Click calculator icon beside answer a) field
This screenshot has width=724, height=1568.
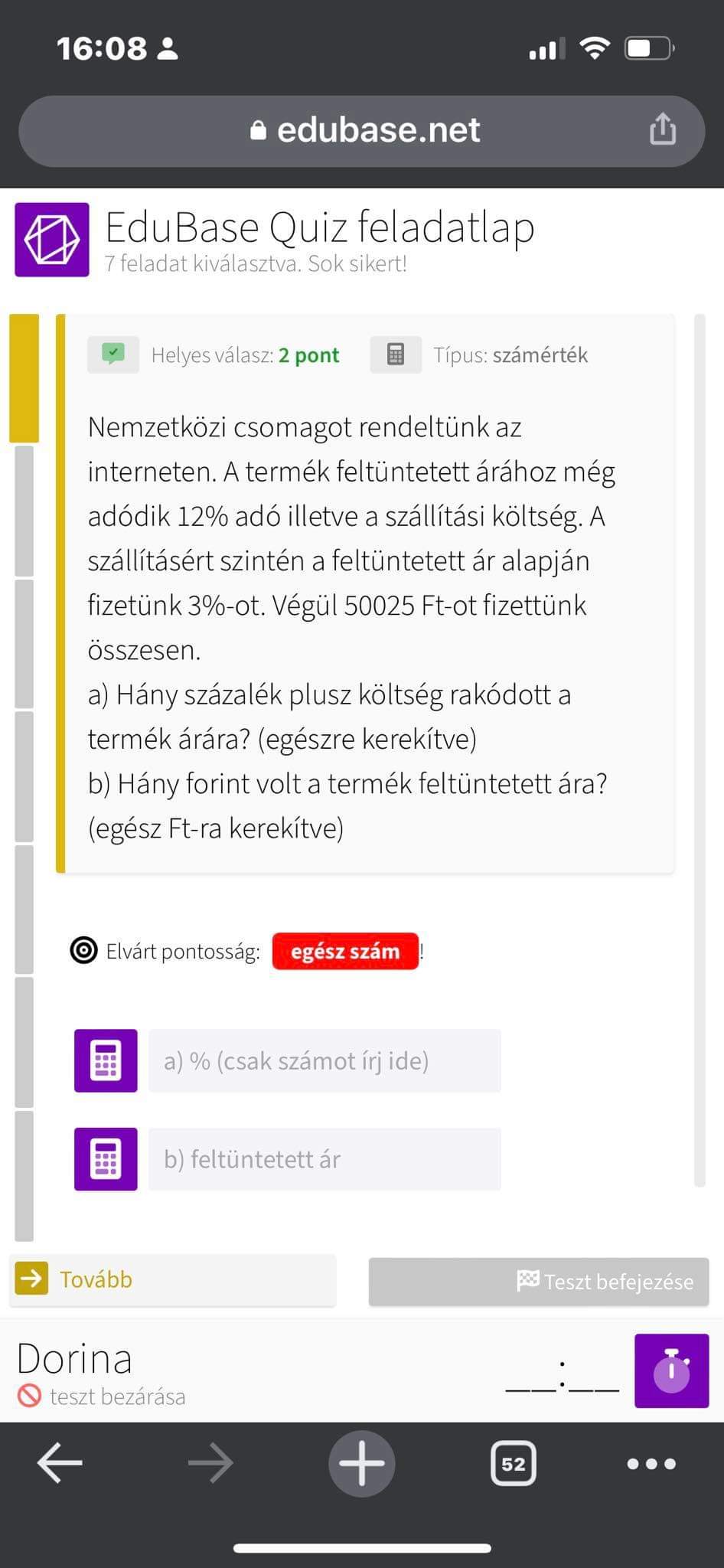pos(106,1060)
